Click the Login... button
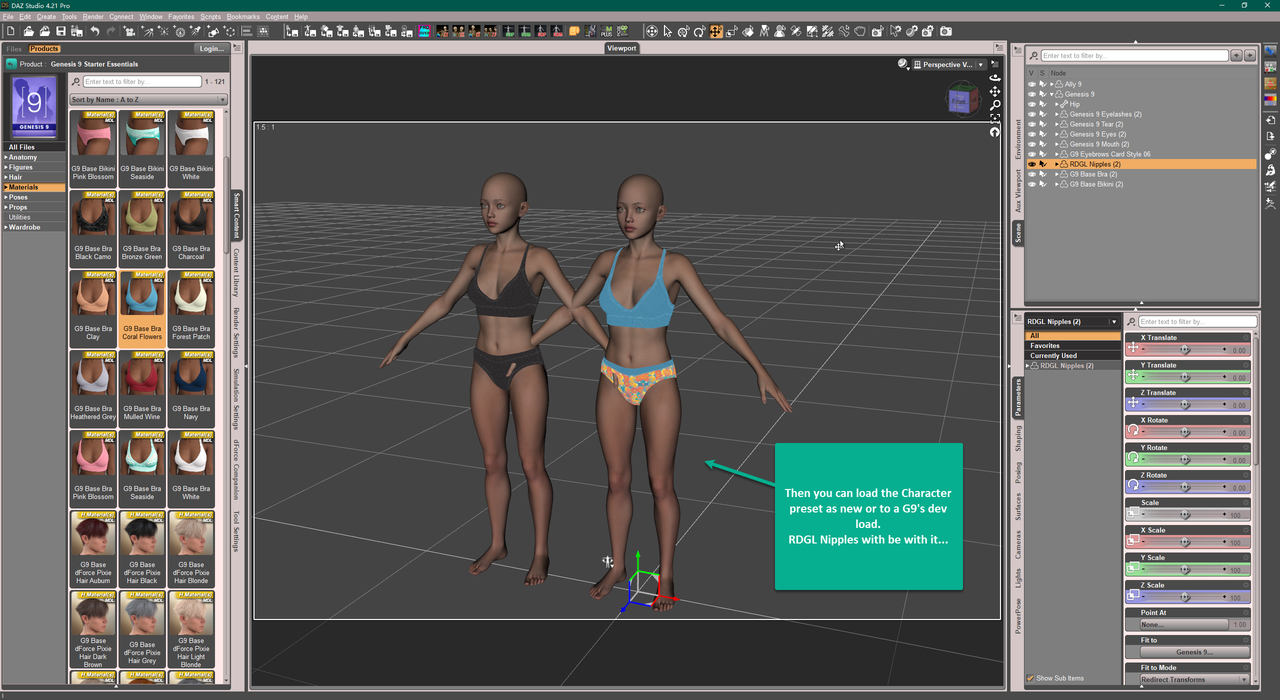Image resolution: width=1280 pixels, height=700 pixels. click(x=211, y=48)
